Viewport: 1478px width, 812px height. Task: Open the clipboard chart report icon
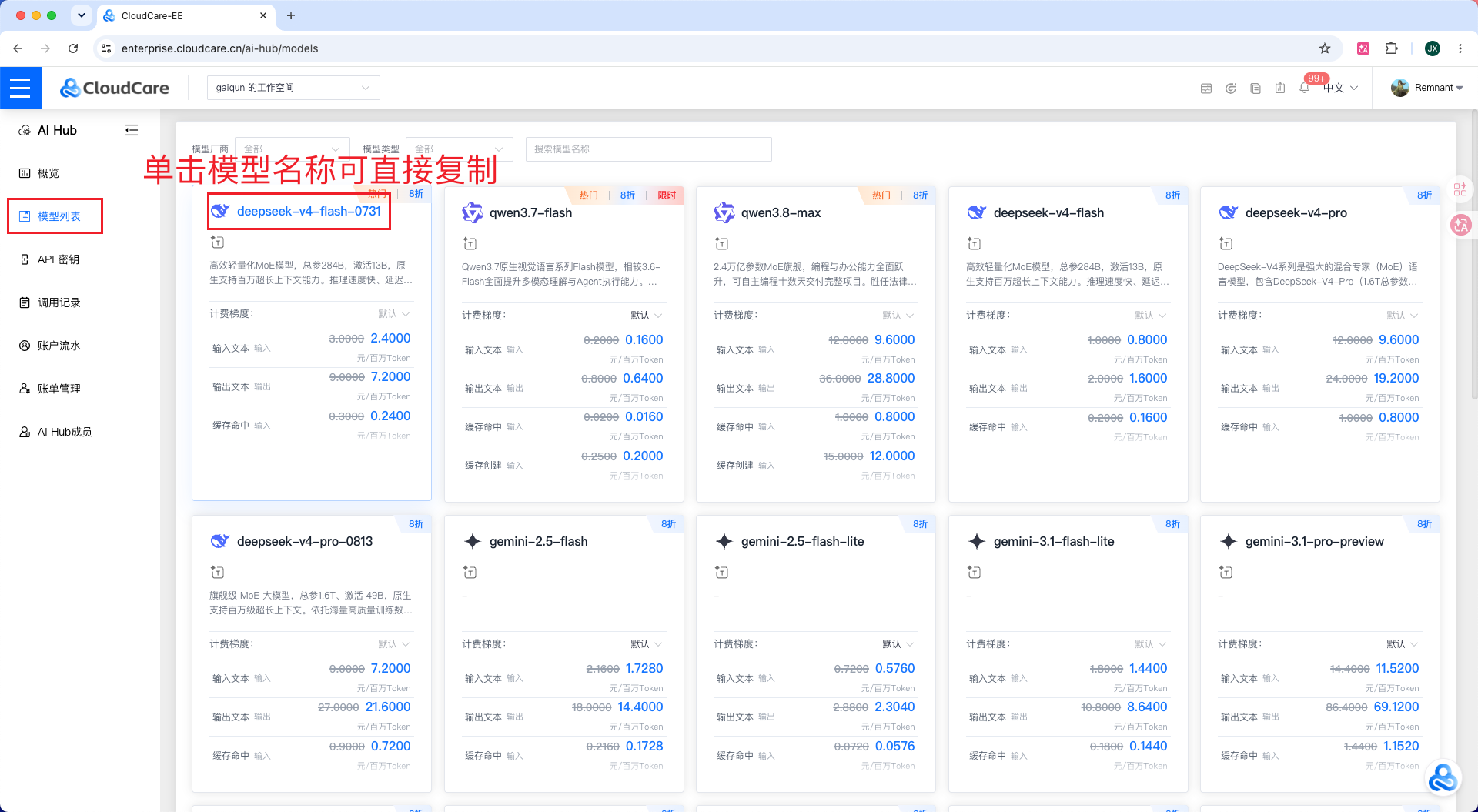click(1280, 89)
